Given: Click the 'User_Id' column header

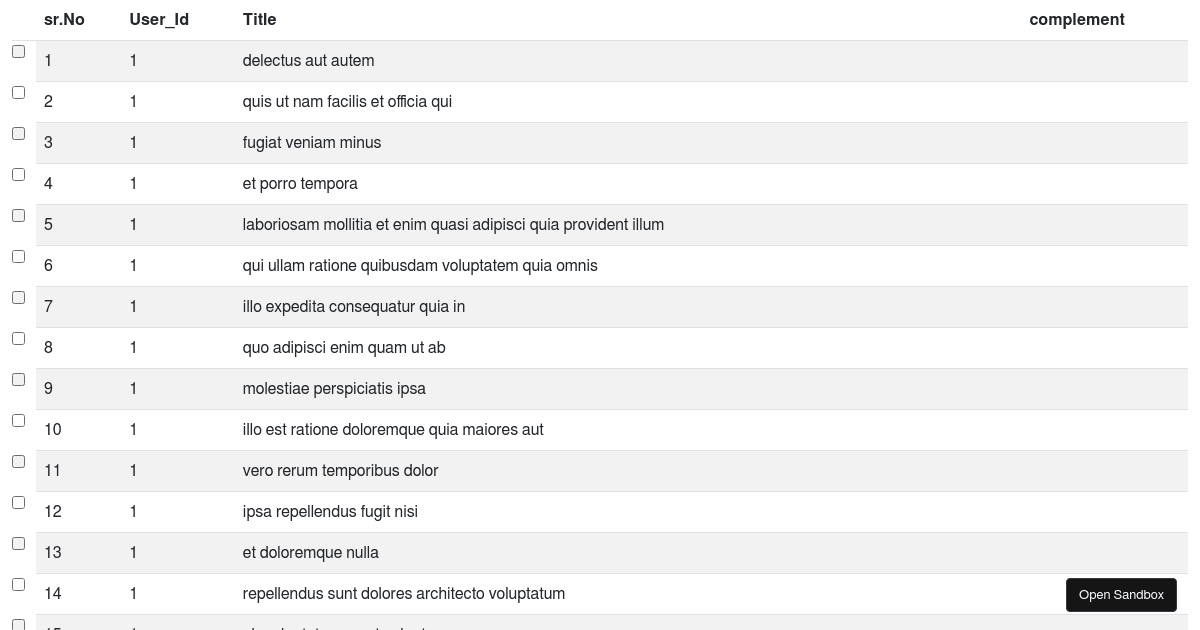Looking at the screenshot, I should pos(159,19).
